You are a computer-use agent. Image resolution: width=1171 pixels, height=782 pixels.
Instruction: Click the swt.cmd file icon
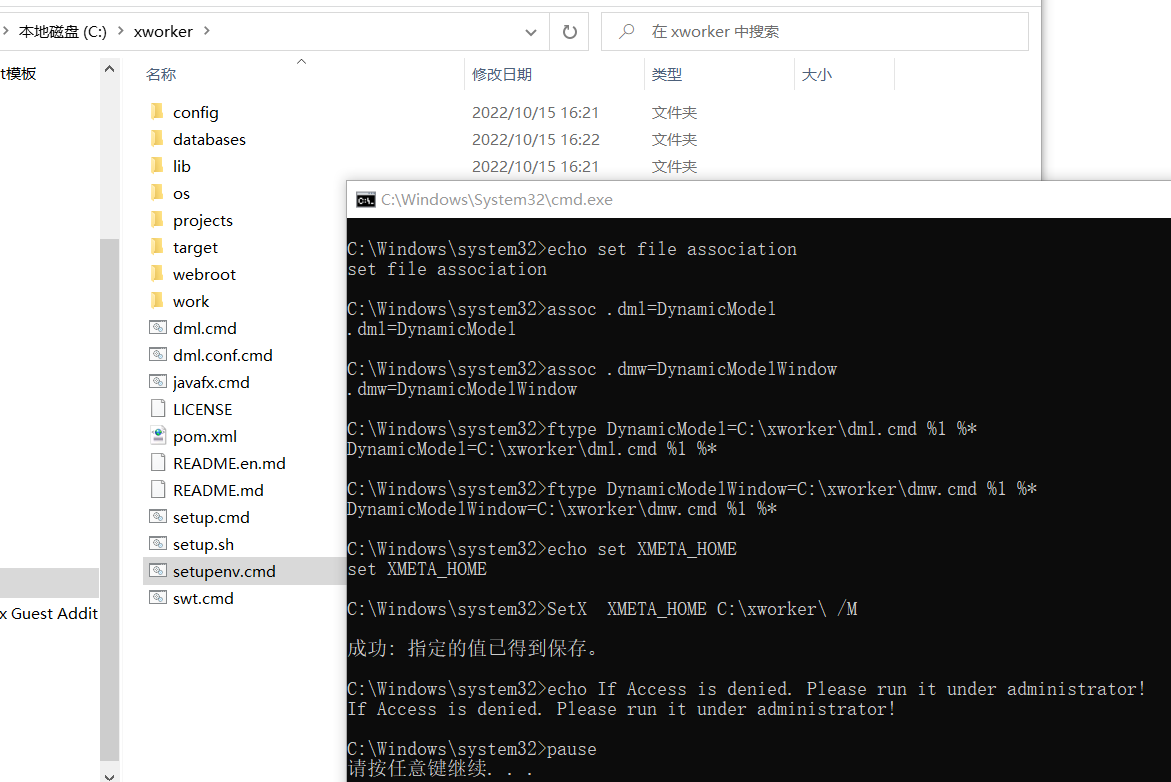(159, 597)
